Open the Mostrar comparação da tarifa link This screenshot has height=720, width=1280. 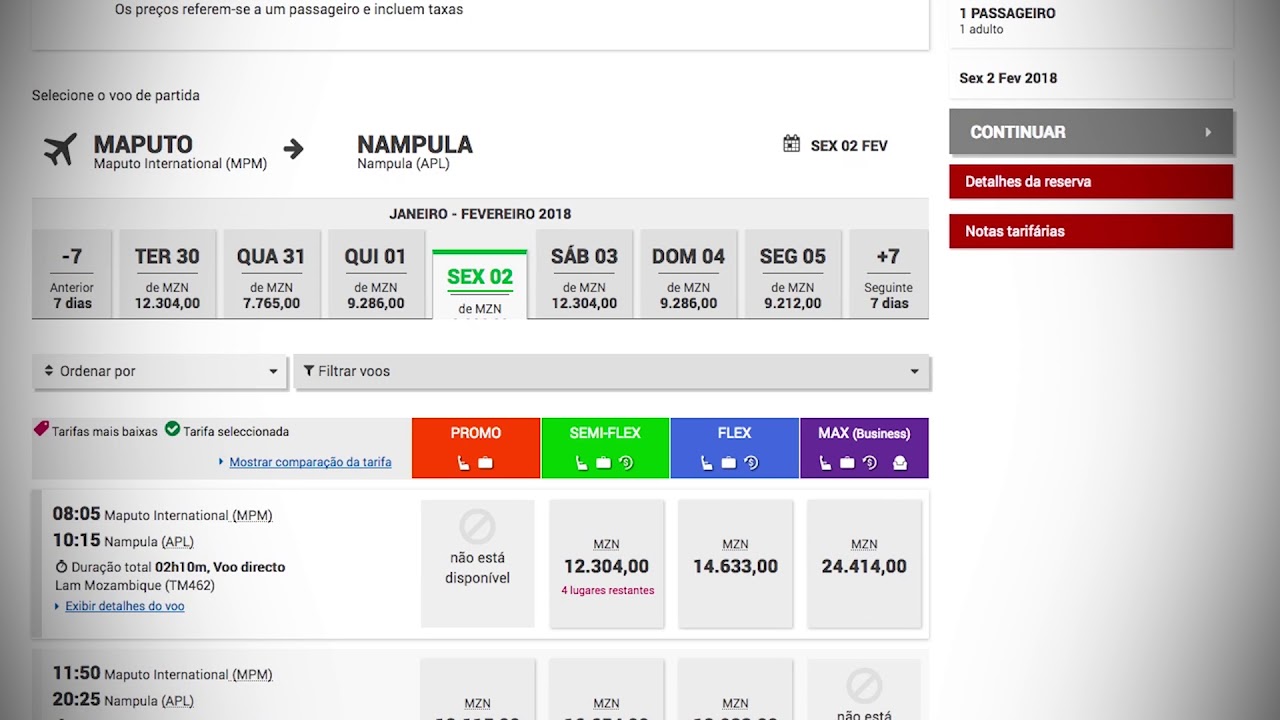(x=310, y=462)
